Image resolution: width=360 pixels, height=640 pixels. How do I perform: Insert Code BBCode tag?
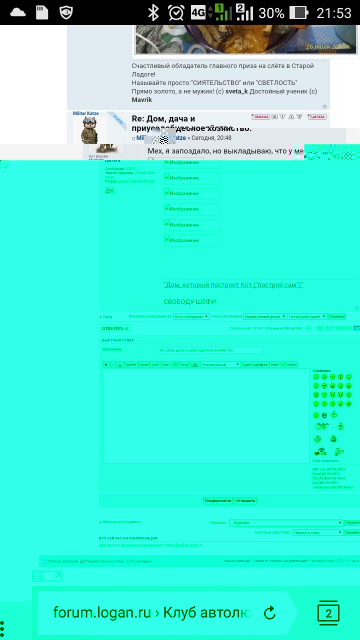(x=144, y=364)
